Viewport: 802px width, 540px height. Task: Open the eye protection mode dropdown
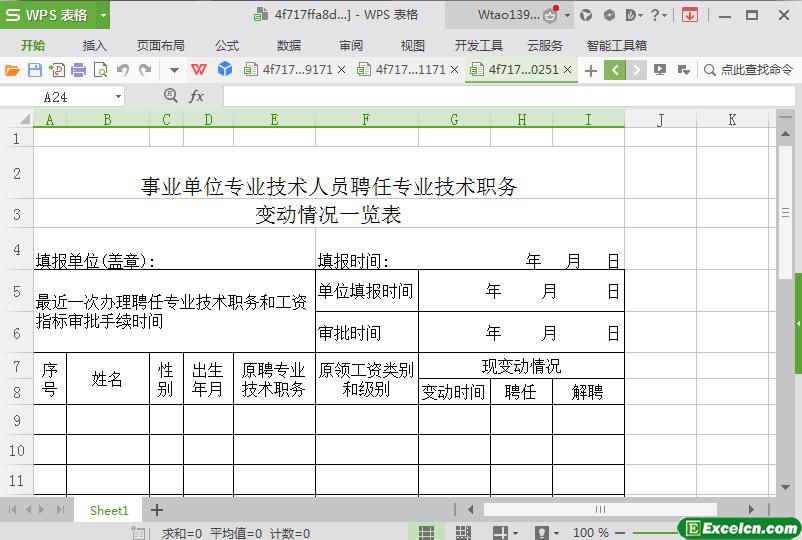coord(547,532)
